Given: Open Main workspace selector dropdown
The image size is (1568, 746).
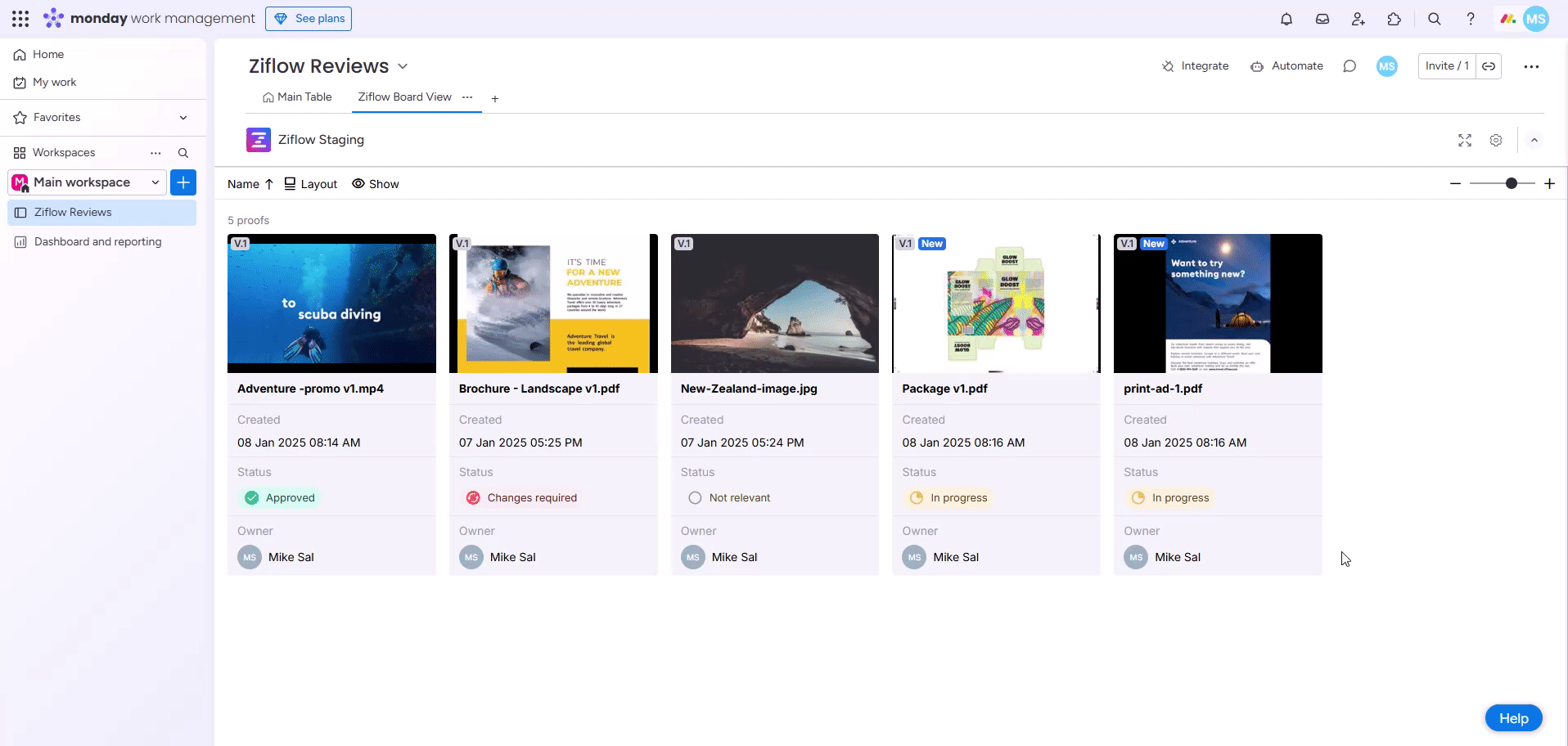Looking at the screenshot, I should (x=87, y=182).
